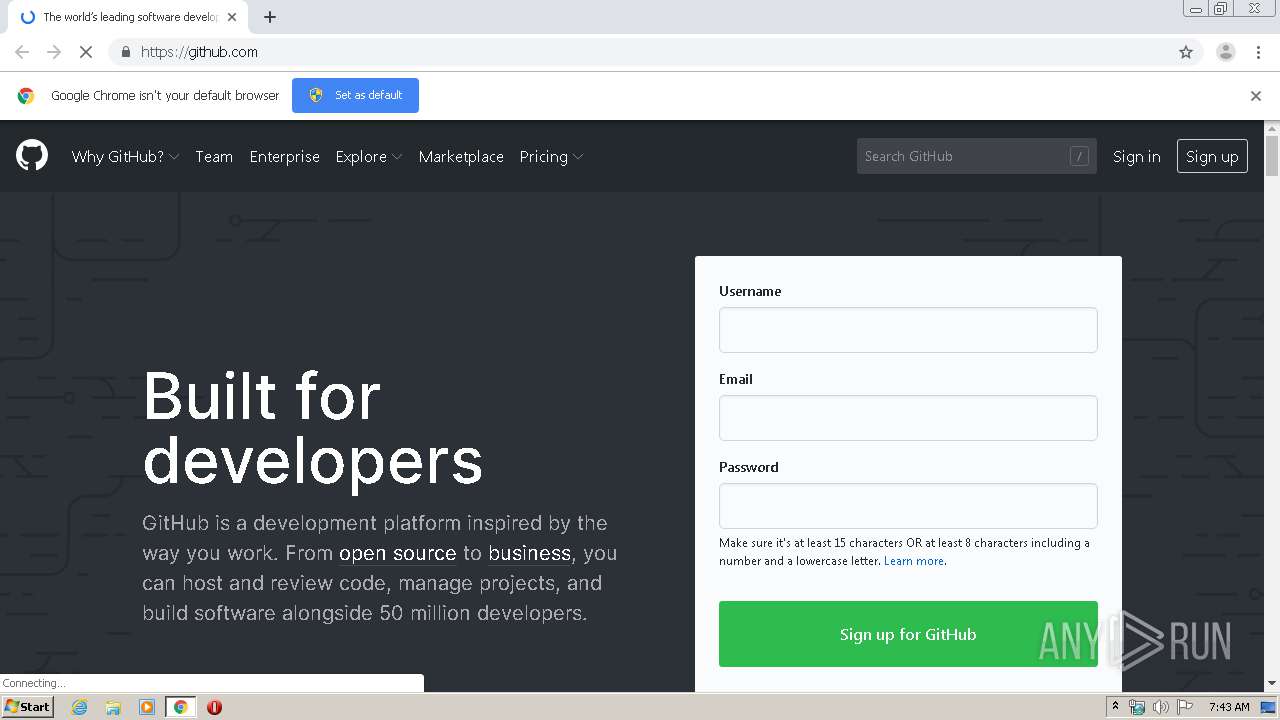
Task: Check the taskbar clock showing 7:43 AM
Action: pos(1229,707)
